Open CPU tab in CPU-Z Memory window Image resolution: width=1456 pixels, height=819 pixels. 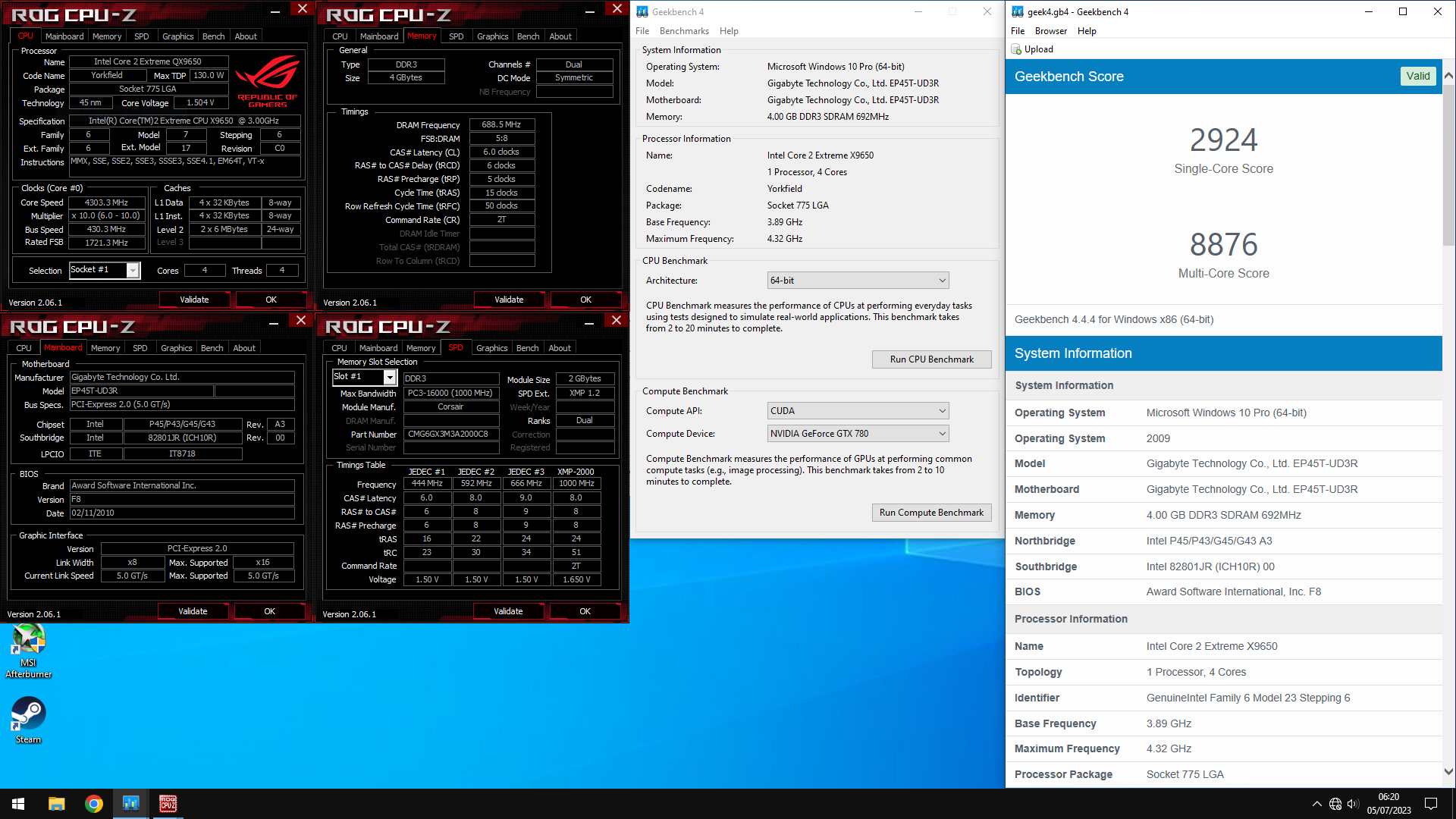(340, 36)
